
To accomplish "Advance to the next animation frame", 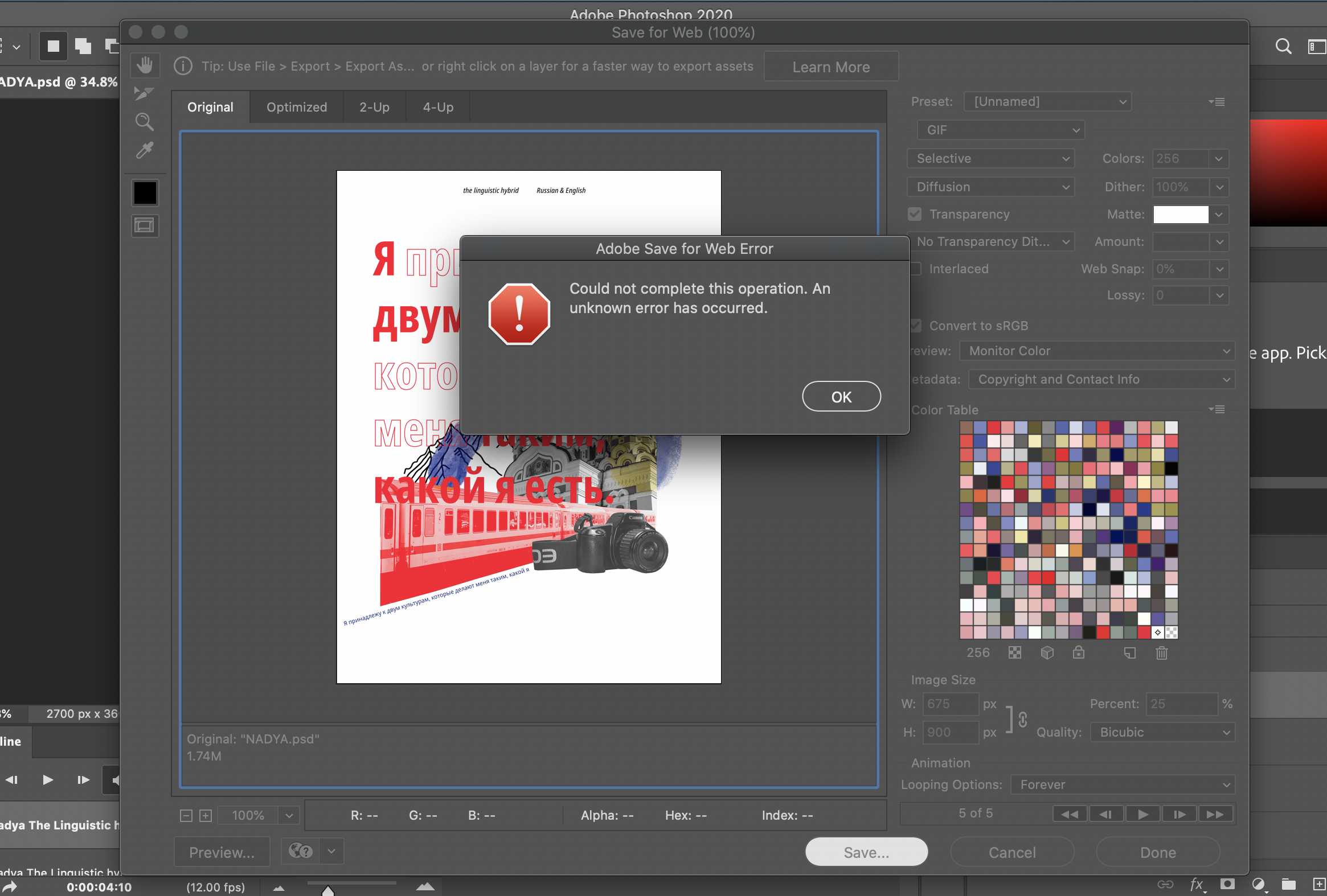I will 1179,814.
